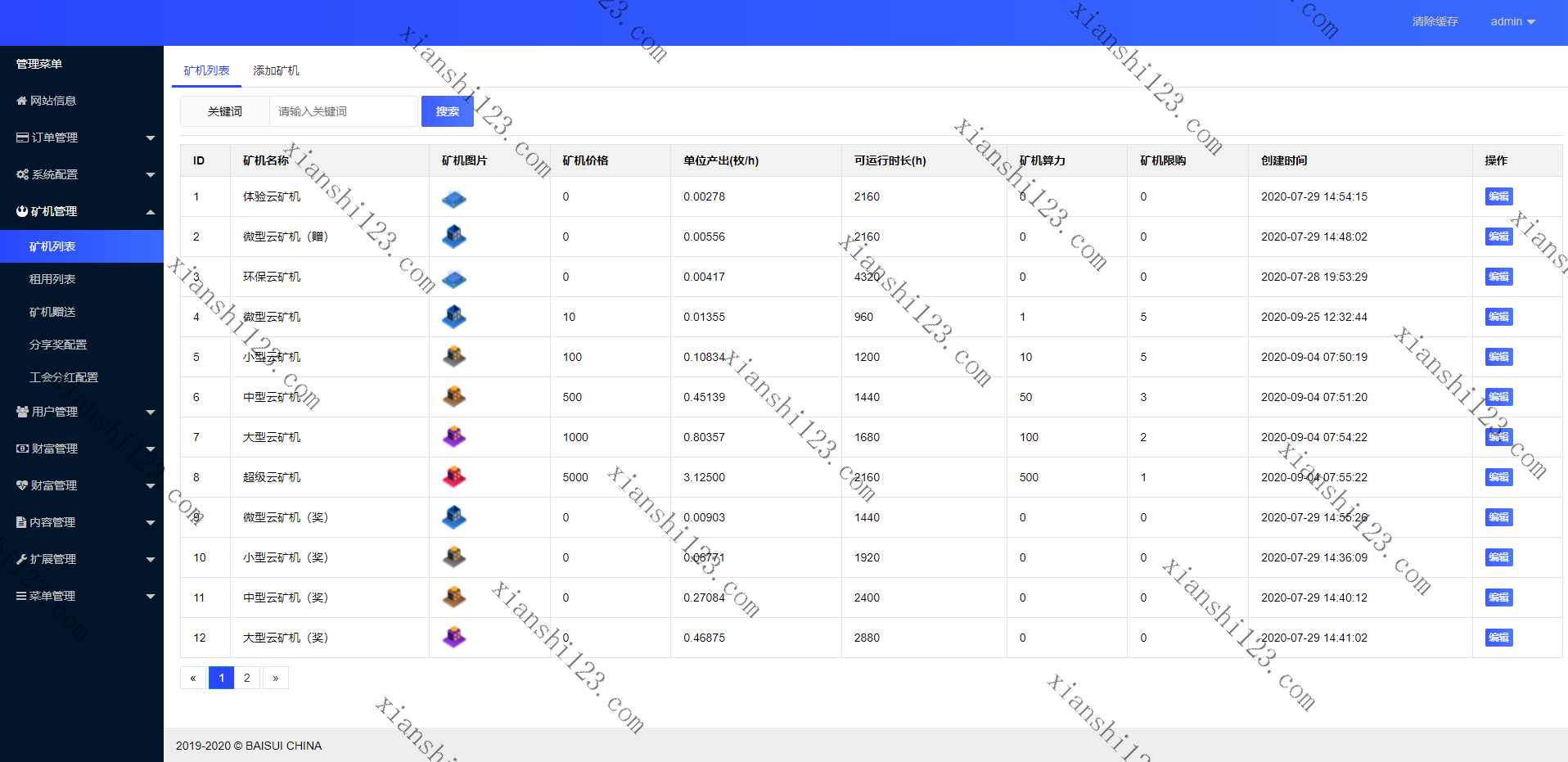The image size is (1568, 762).
Task: Edit the 小型云矿机（奖）row
Action: [x=1498, y=557]
